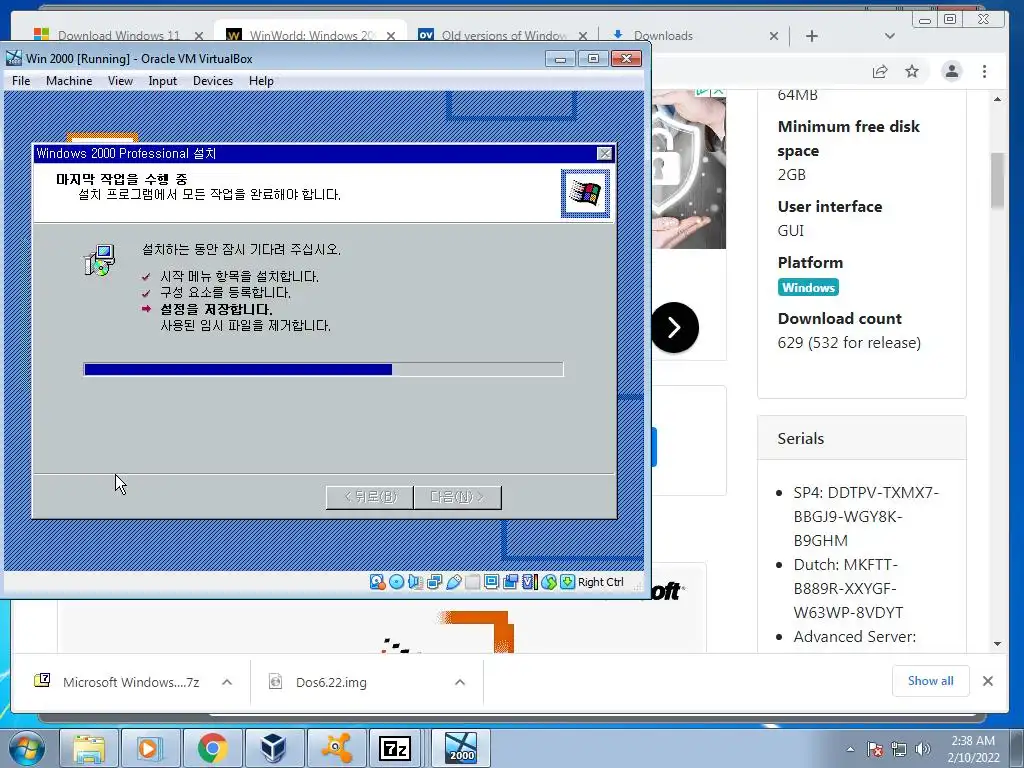Bookmark the page with the star icon
The height and width of the screenshot is (768, 1024).
click(912, 71)
